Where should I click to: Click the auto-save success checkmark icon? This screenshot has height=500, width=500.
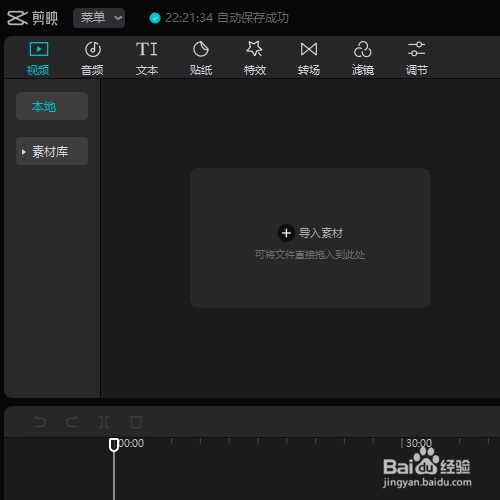point(155,18)
